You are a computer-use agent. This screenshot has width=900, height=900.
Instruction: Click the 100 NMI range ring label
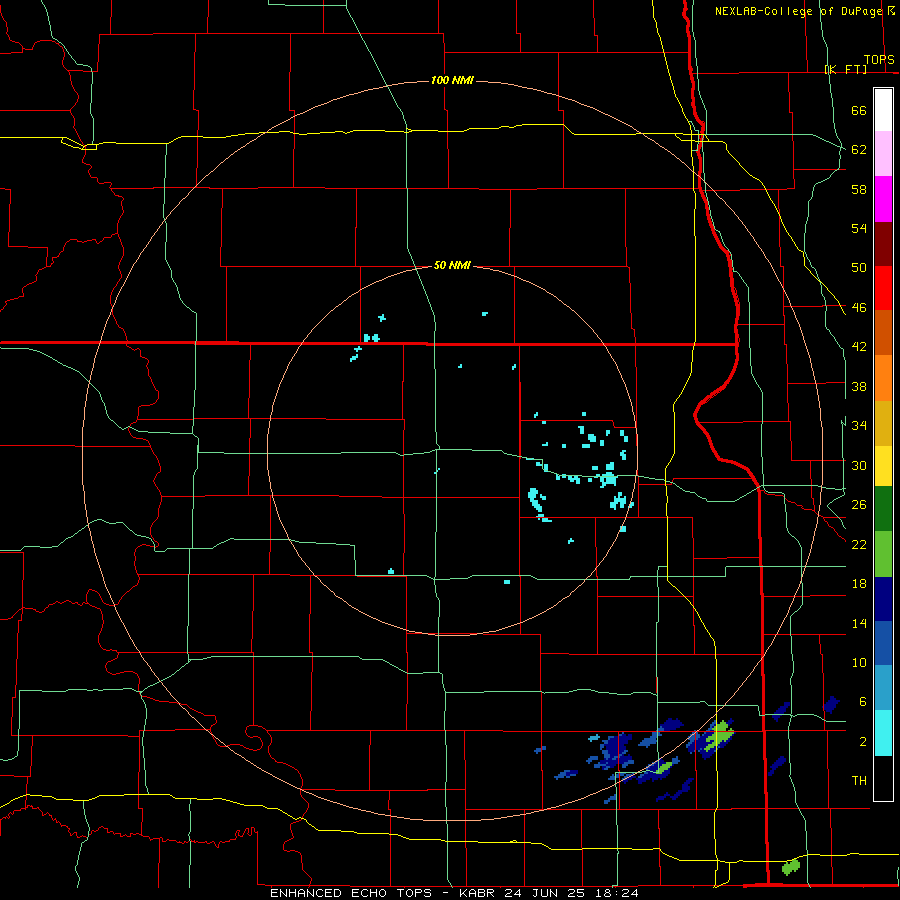point(452,80)
